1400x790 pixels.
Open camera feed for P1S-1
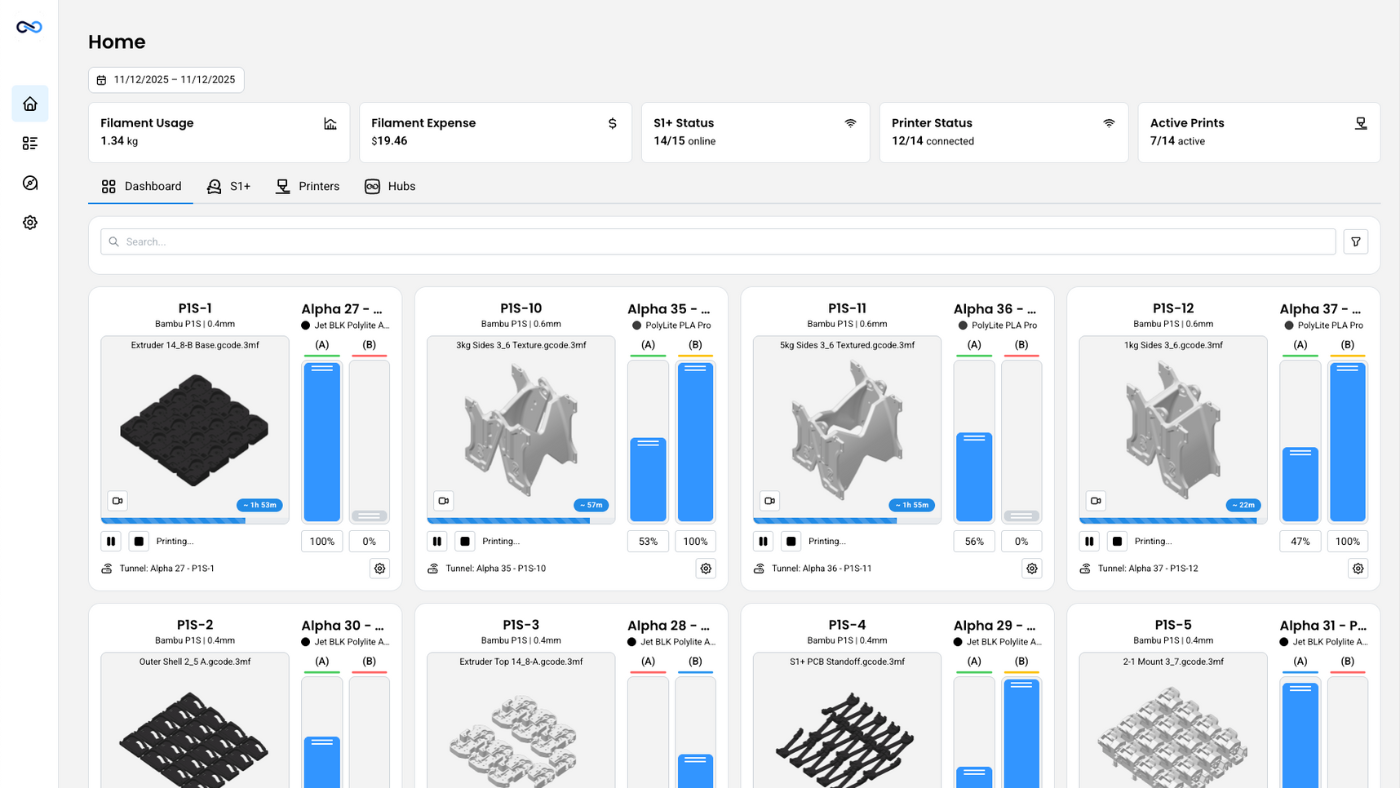pyautogui.click(x=117, y=501)
